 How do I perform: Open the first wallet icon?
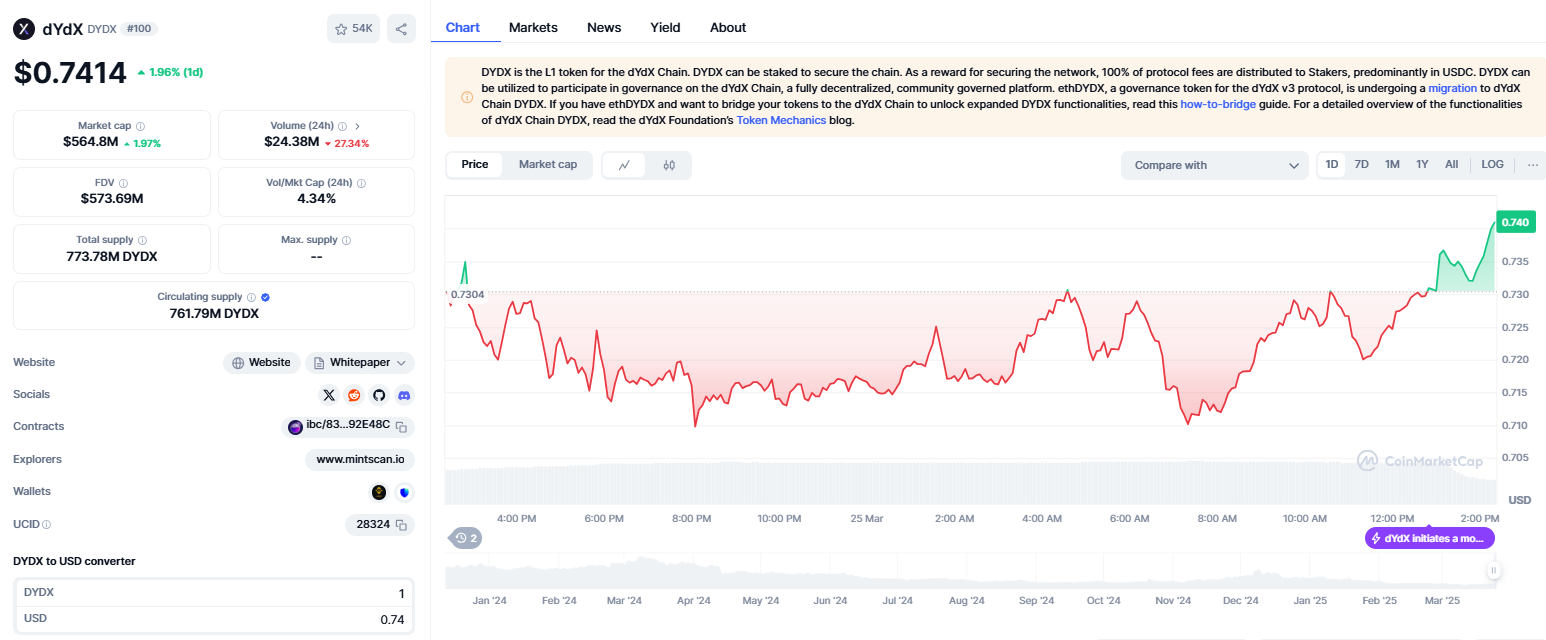coord(379,492)
